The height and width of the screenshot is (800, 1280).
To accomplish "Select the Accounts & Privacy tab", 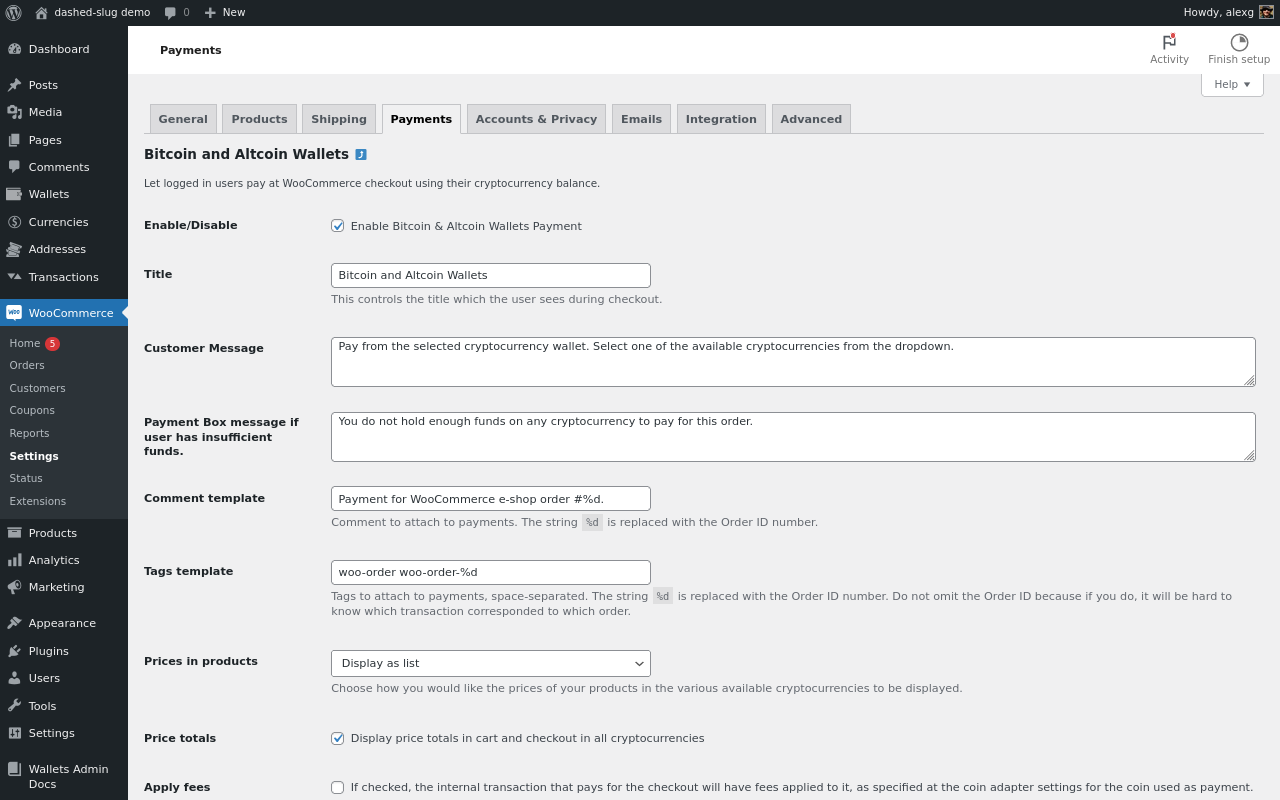I will [536, 119].
